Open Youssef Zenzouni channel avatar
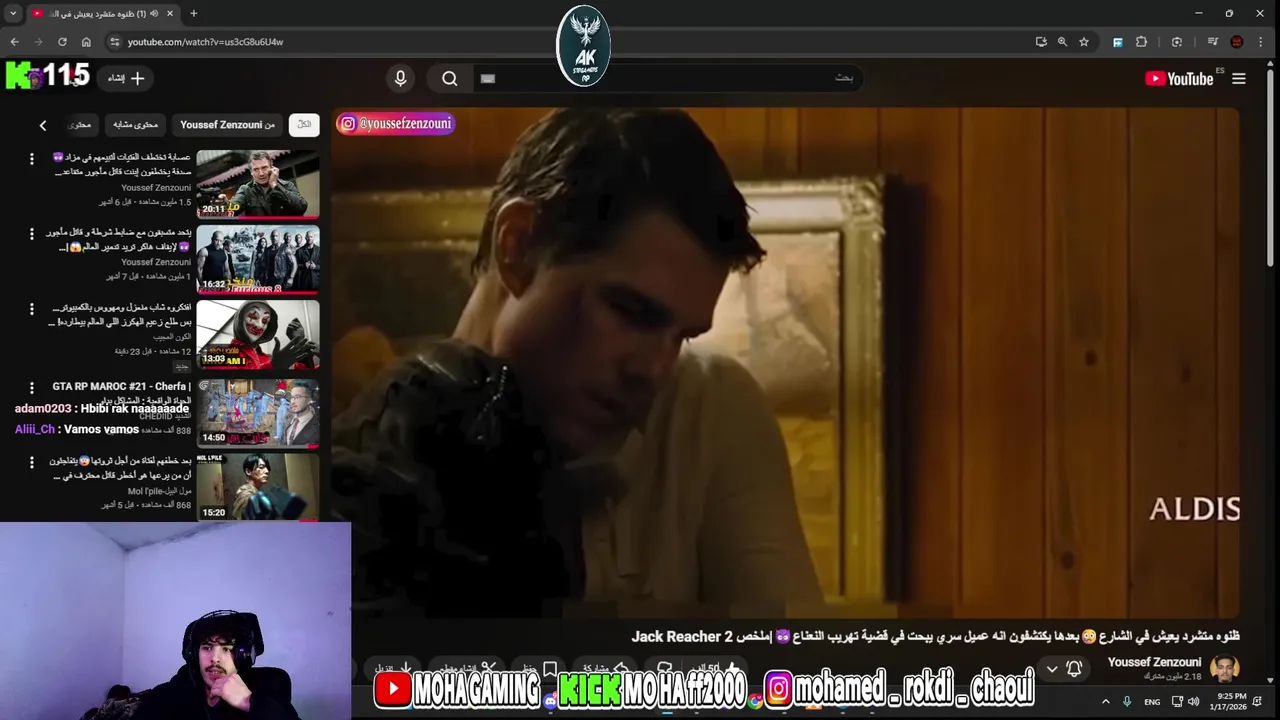Screen dimensions: 1280x720 [1224, 668]
